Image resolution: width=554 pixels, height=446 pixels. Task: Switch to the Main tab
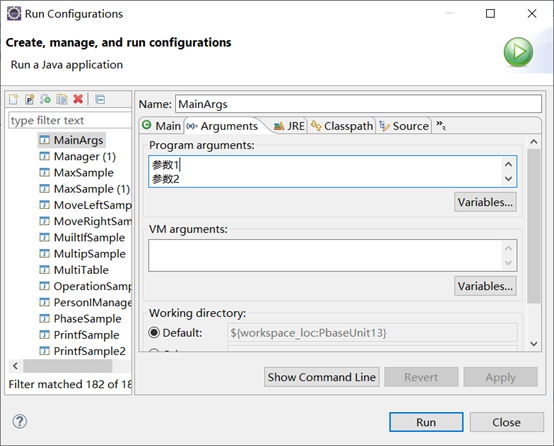pos(162,126)
